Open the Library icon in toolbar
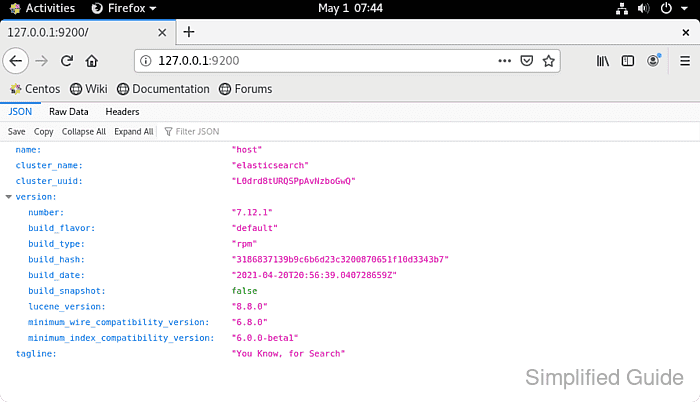The width and height of the screenshot is (700, 402). click(x=603, y=61)
